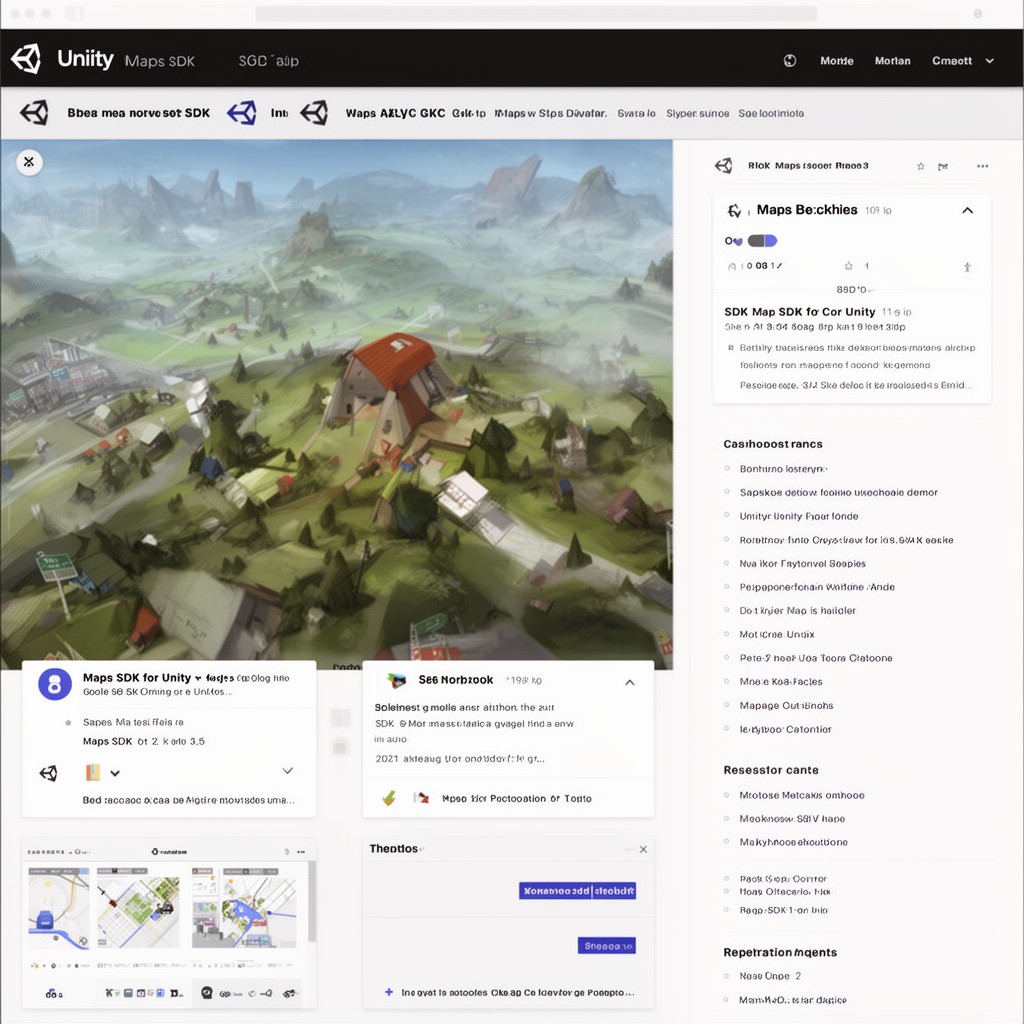Click the red flag icon beside 'Mpeo 'ider Poctooation'
This screenshot has width=1024, height=1024.
(x=422, y=797)
